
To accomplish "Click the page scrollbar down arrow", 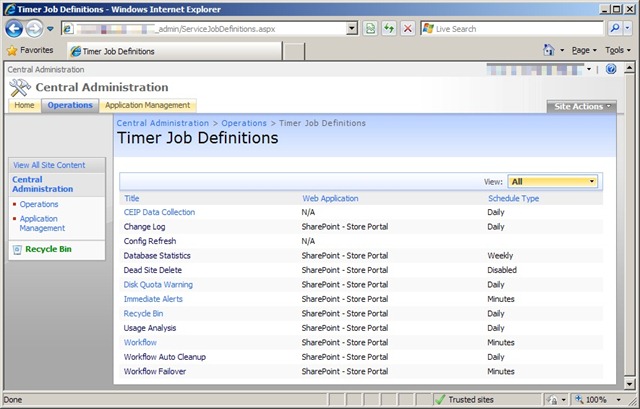I will [629, 384].
